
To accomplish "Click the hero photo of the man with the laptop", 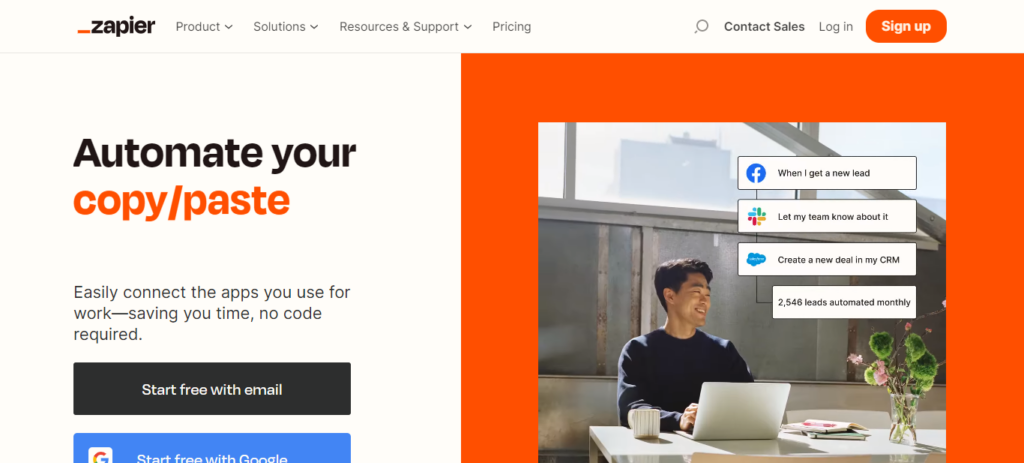I will pos(742,293).
